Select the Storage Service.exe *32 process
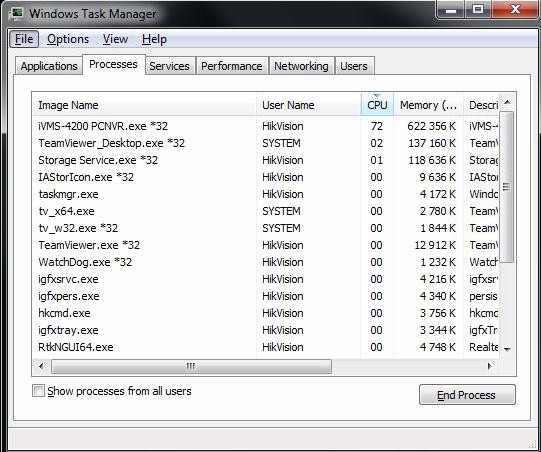The width and height of the screenshot is (541, 452). pyautogui.click(x=266, y=160)
